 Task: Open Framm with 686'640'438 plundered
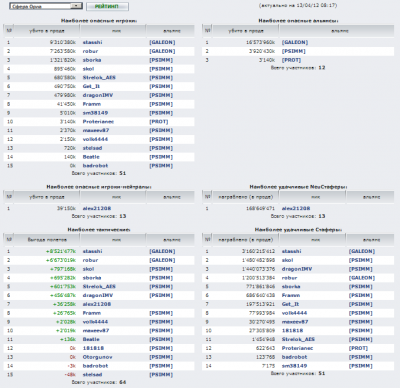pyautogui.click(x=291, y=295)
